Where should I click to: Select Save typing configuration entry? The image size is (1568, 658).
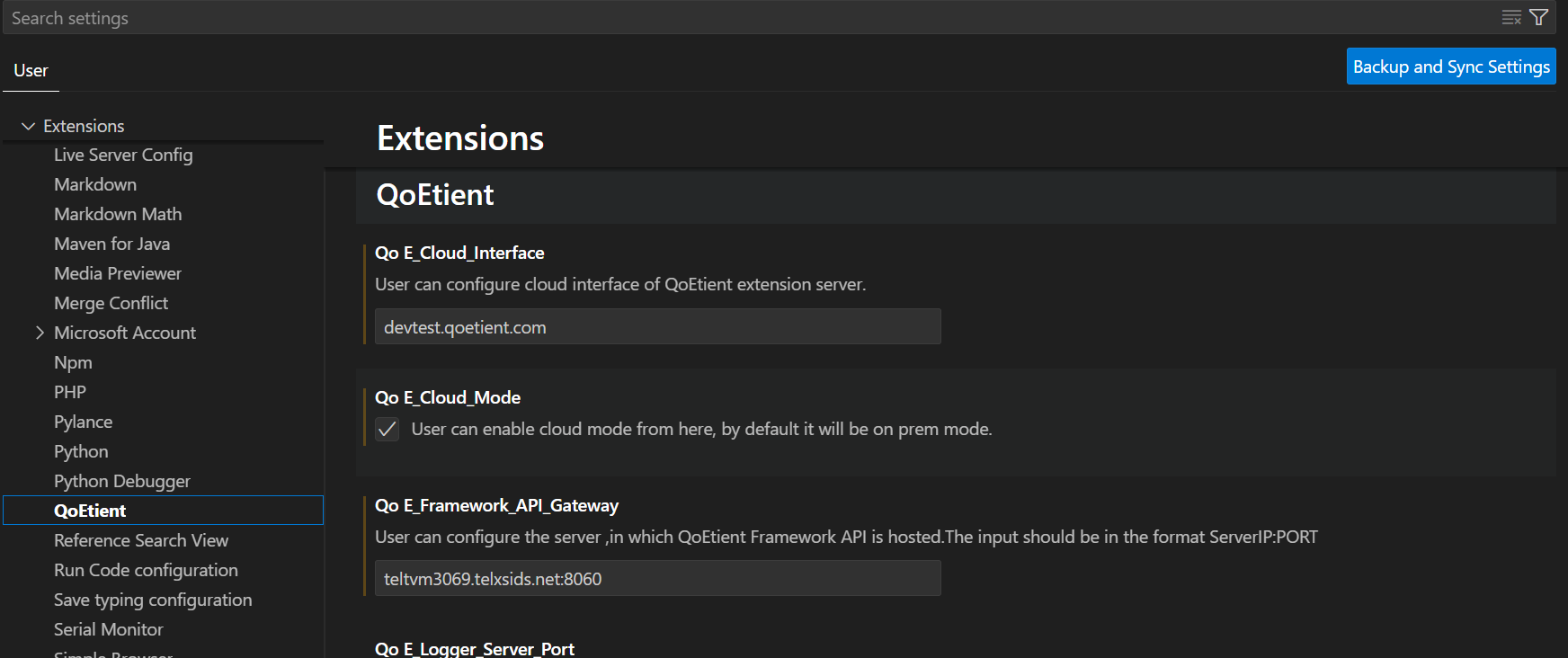click(153, 600)
